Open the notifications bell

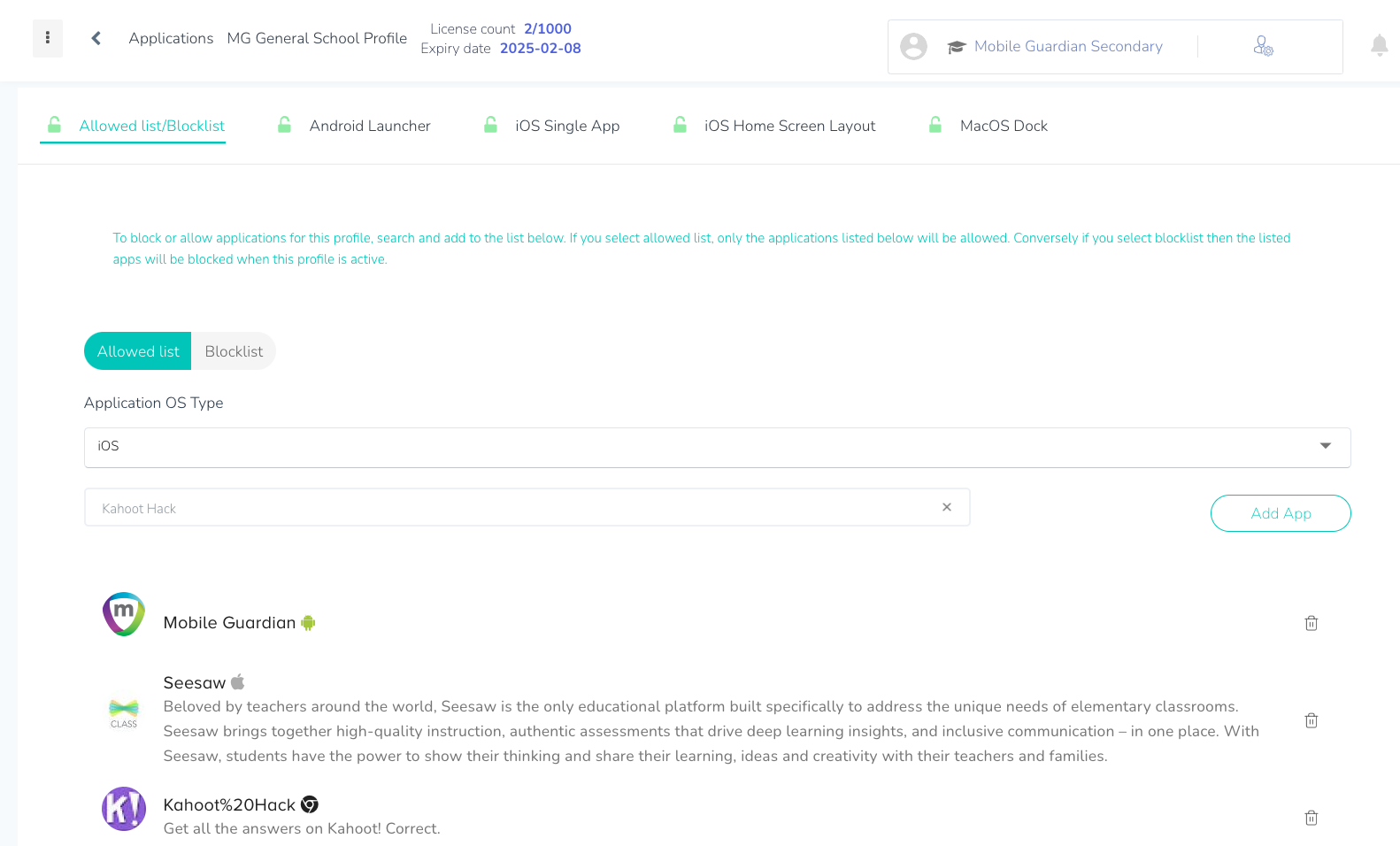(1379, 45)
